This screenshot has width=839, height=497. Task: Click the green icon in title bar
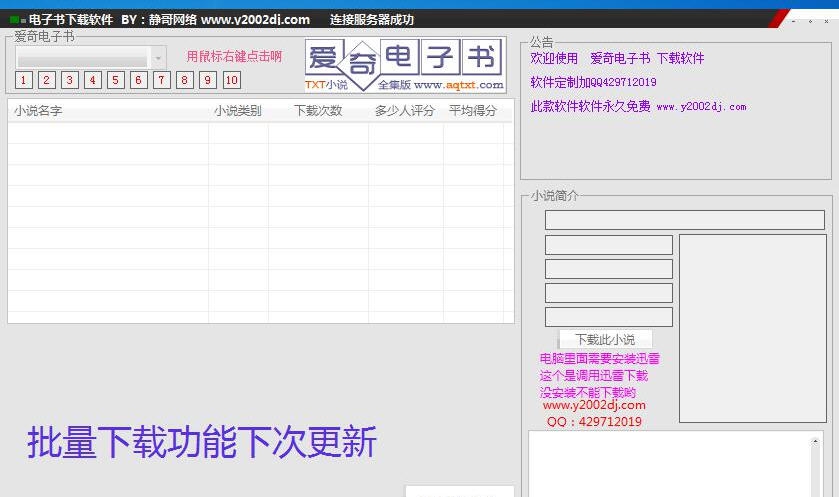(x=15, y=20)
